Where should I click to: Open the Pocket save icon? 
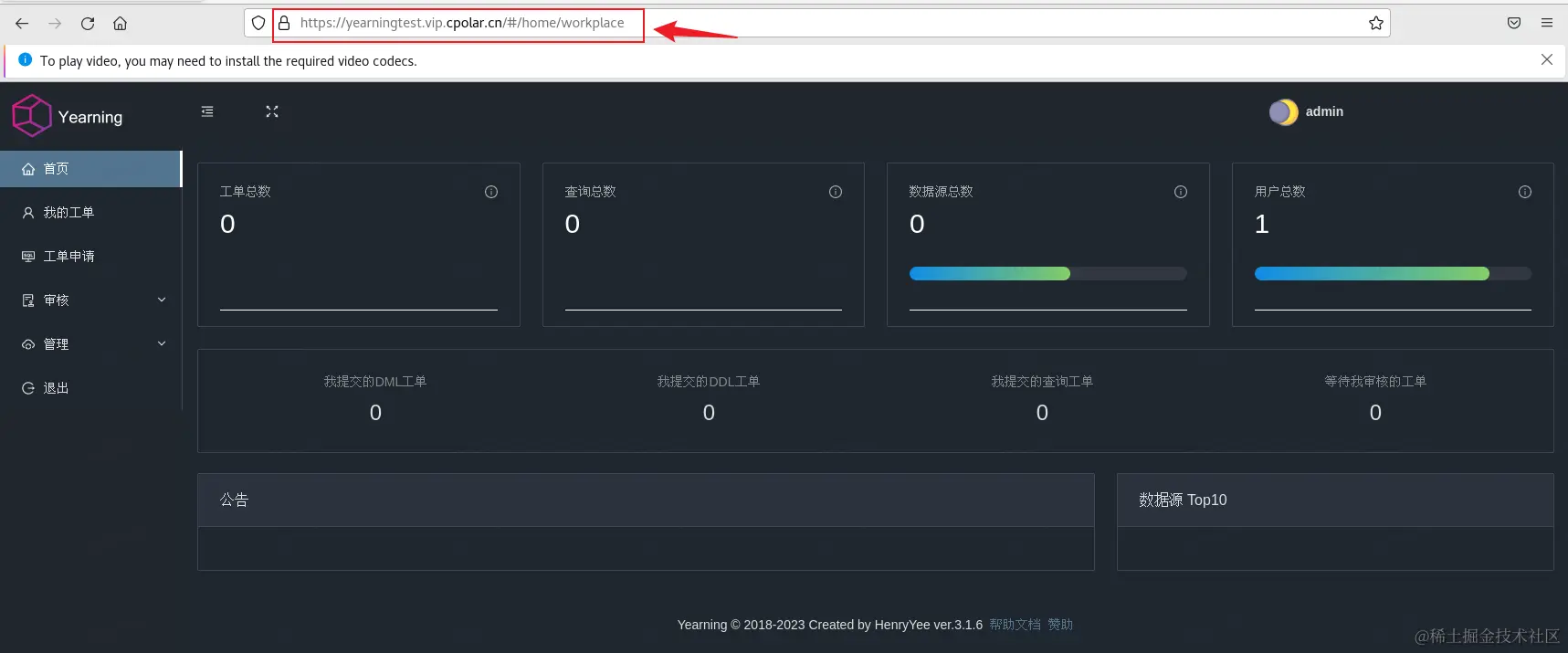(x=1514, y=23)
